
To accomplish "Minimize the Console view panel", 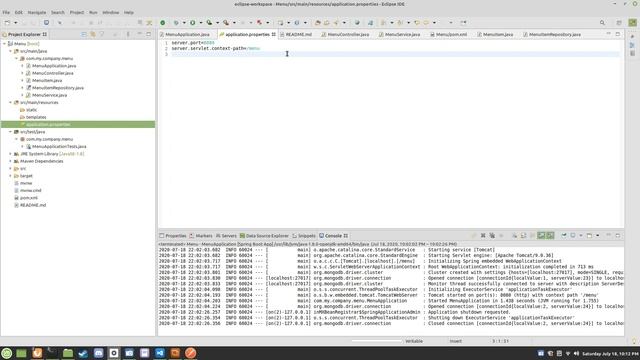I will [x=608, y=236].
